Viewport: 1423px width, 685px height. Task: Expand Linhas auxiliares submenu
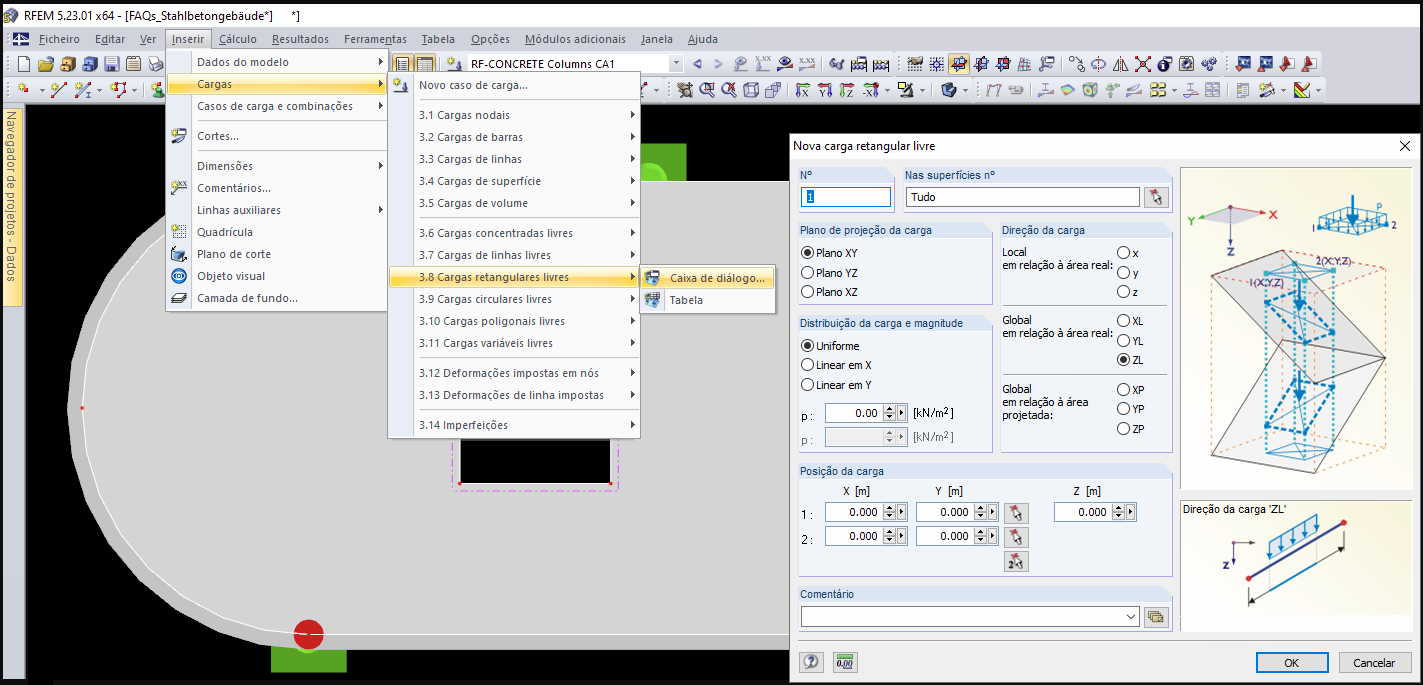coord(277,210)
